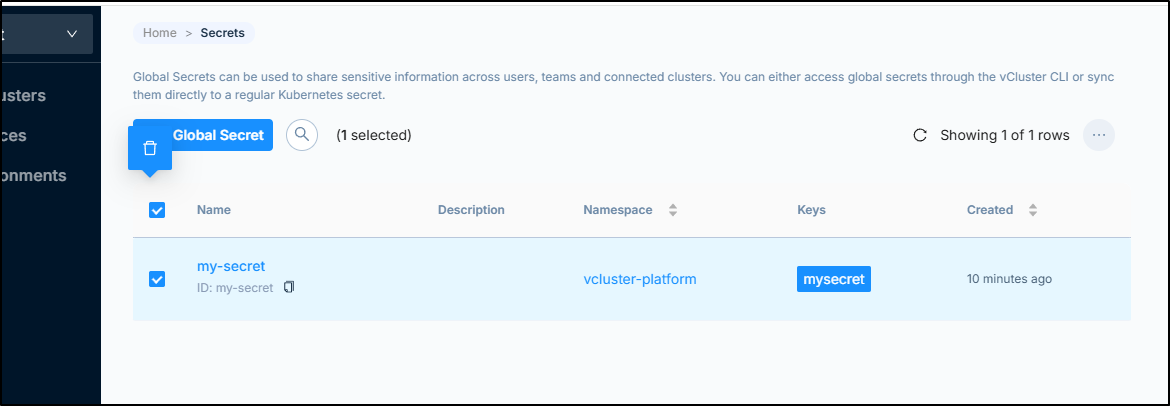Open the my-secret name link
Image resolution: width=1170 pixels, height=406 pixels.
coord(231,266)
